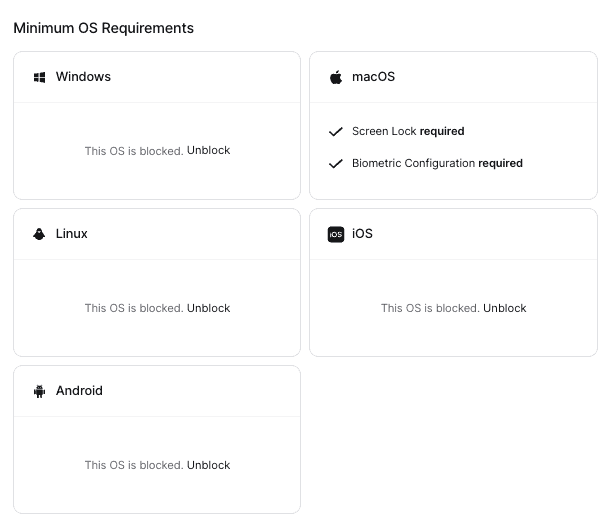Select the iOS card title
The image size is (612, 525).
363,234
